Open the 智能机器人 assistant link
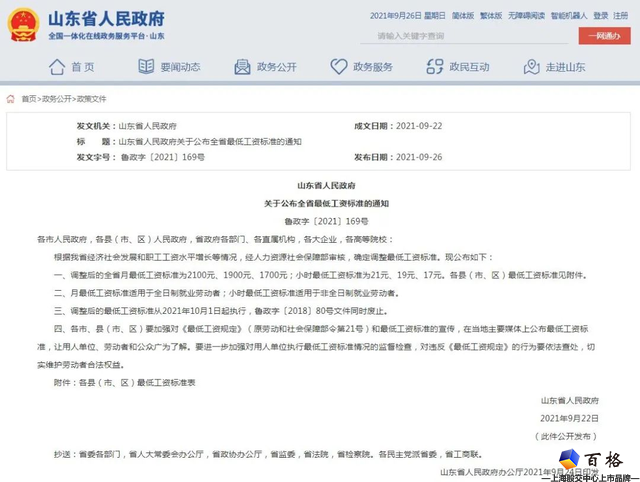The height and width of the screenshot is (482, 640). pyautogui.click(x=569, y=16)
